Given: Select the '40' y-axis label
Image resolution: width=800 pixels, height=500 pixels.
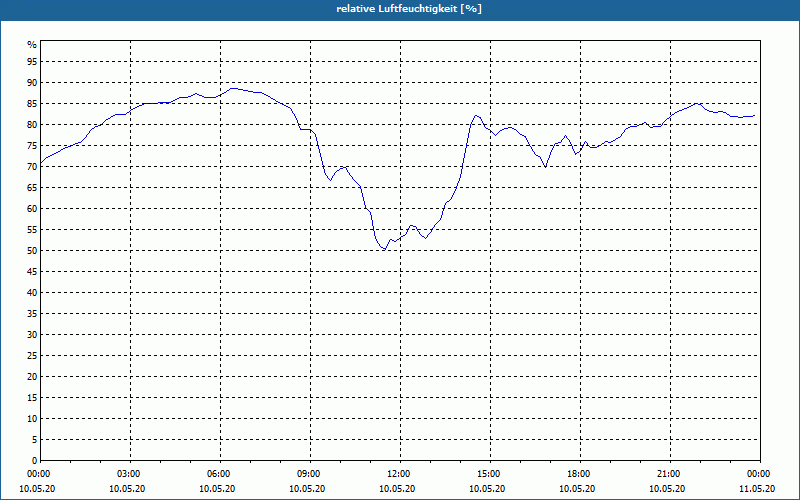Looking at the screenshot, I should (x=32, y=292).
